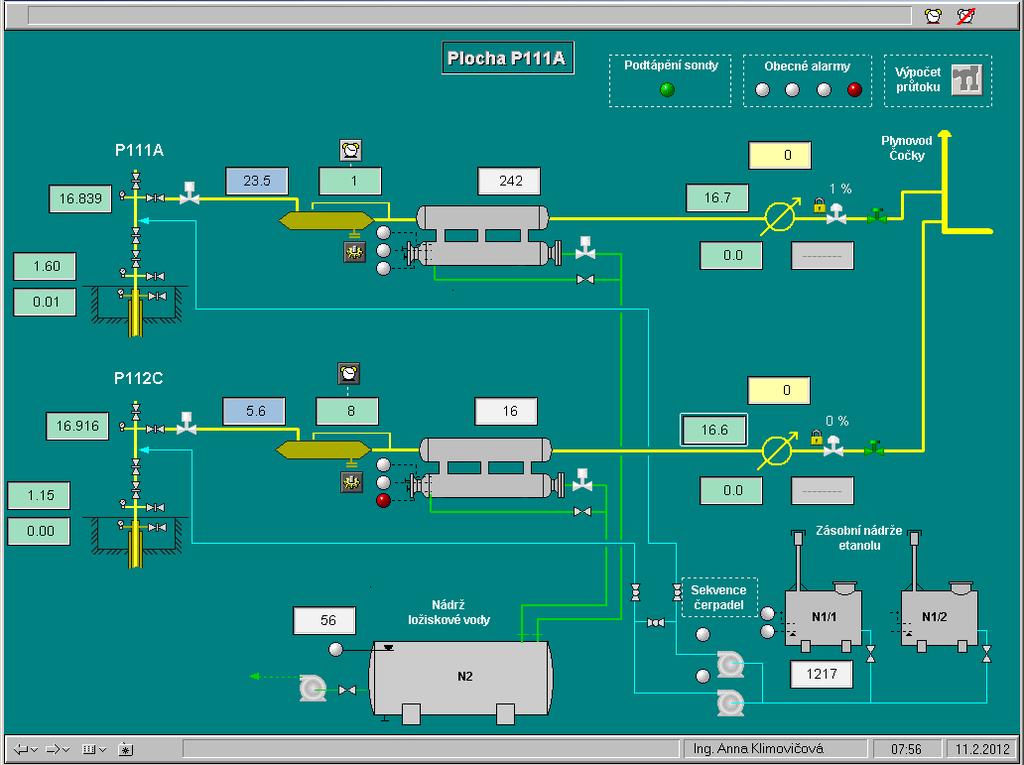Click the first grey Obecné alarmy indicator
Screen dimensions: 1024x765
click(763, 90)
